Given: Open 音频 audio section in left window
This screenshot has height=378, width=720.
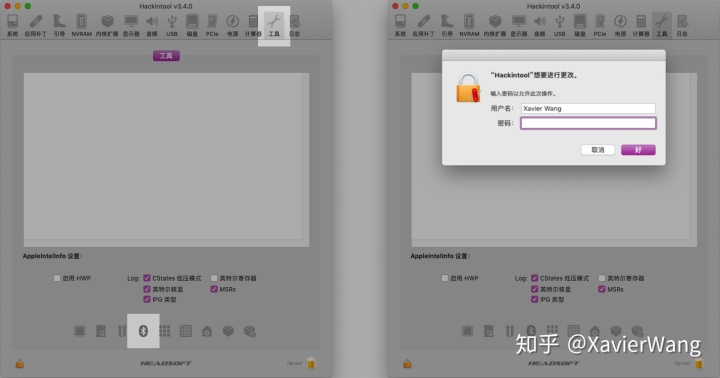Looking at the screenshot, I should tap(152, 25).
